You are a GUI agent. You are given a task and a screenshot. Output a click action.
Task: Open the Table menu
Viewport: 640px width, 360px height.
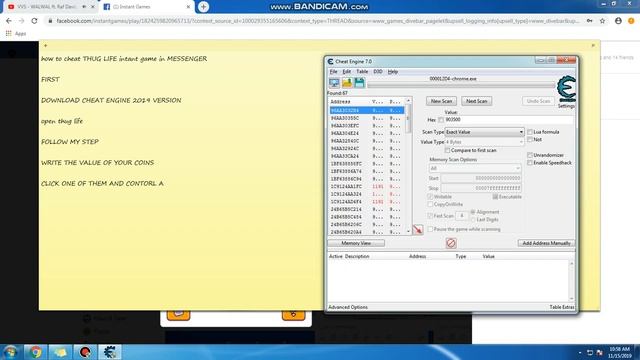tap(362, 71)
